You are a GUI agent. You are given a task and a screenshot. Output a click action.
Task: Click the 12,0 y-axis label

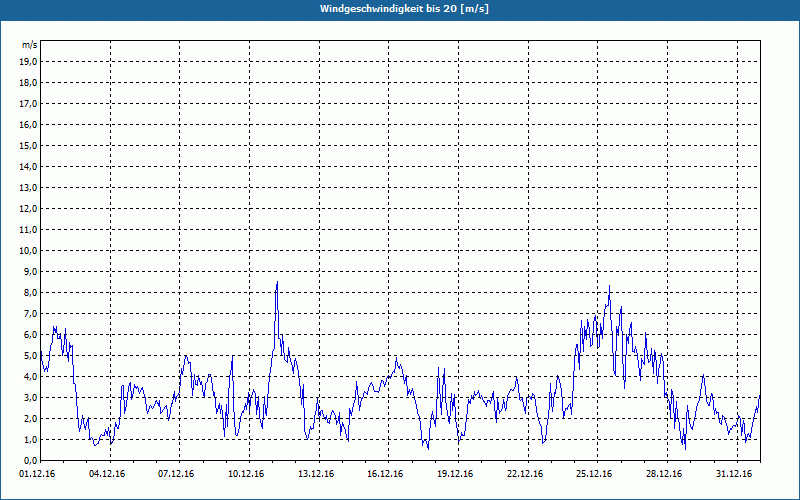click(x=28, y=209)
